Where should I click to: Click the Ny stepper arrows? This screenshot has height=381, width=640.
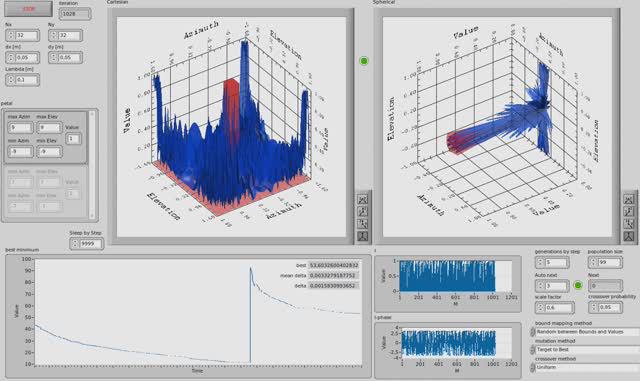pos(54,36)
